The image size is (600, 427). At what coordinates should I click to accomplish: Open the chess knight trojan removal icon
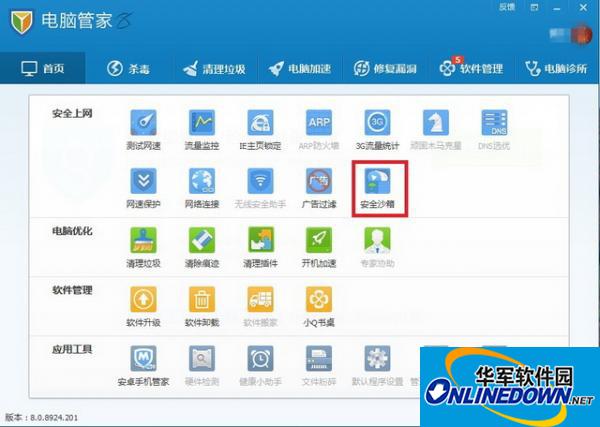pyautogui.click(x=436, y=123)
